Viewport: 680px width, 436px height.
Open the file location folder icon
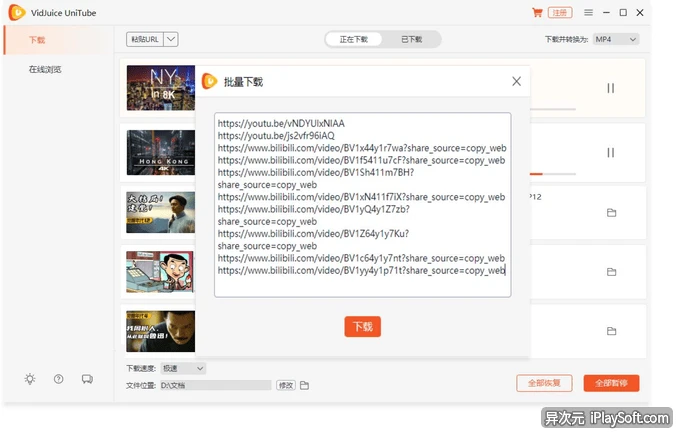click(305, 385)
